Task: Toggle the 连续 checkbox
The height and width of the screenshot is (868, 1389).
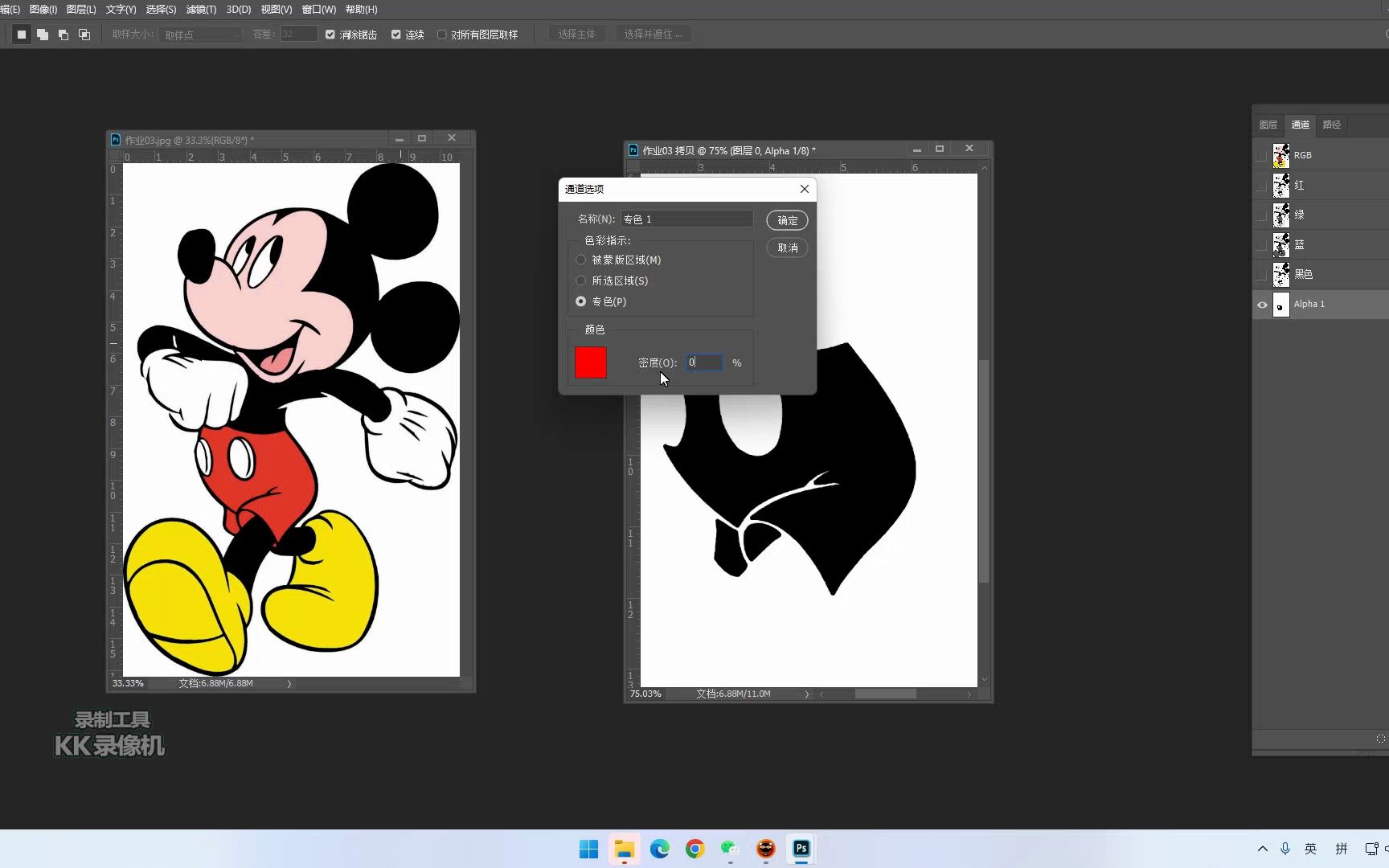Action: coord(396,35)
